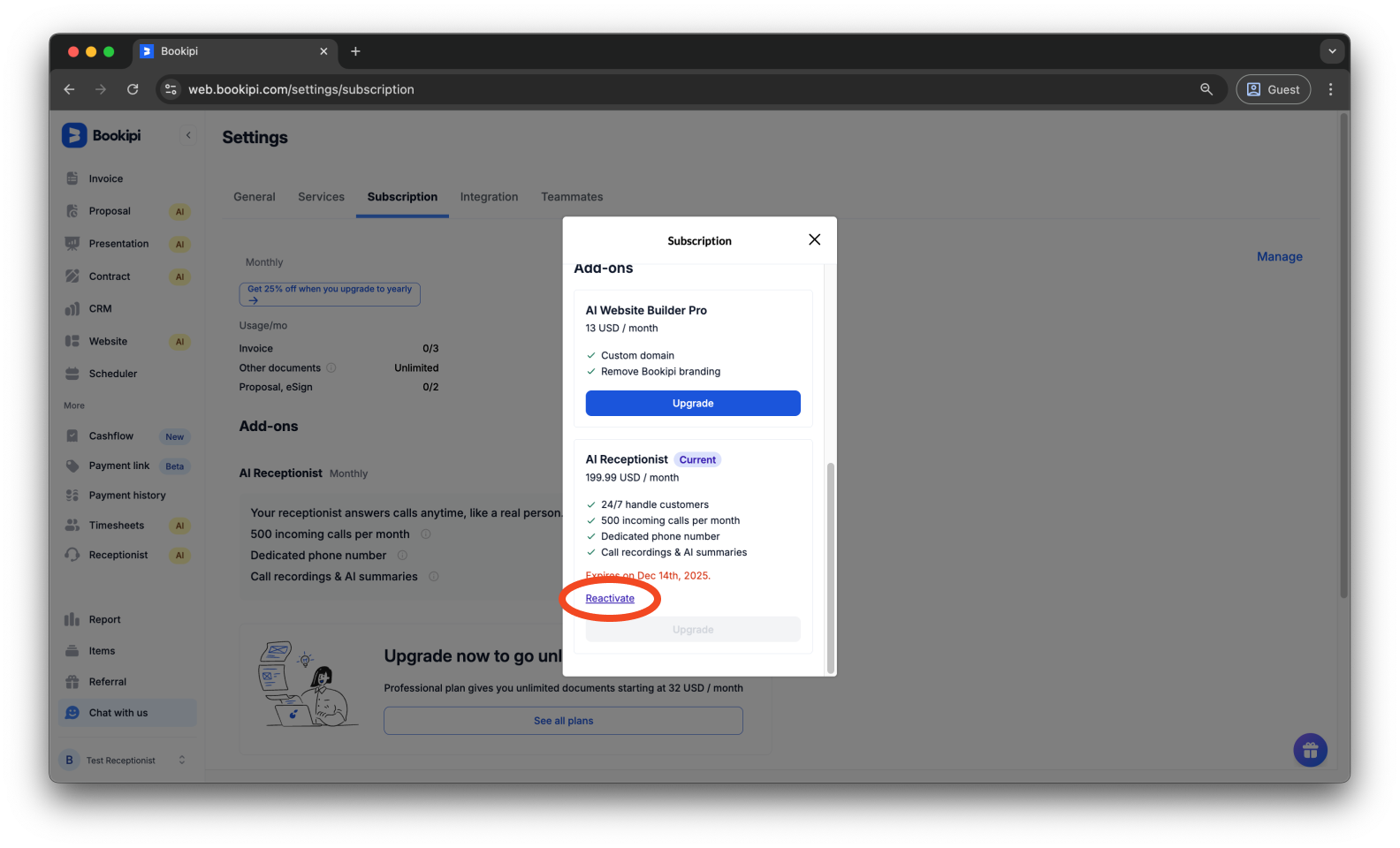
Task: Click info icon next to 500 incoming calls
Action: point(425,534)
